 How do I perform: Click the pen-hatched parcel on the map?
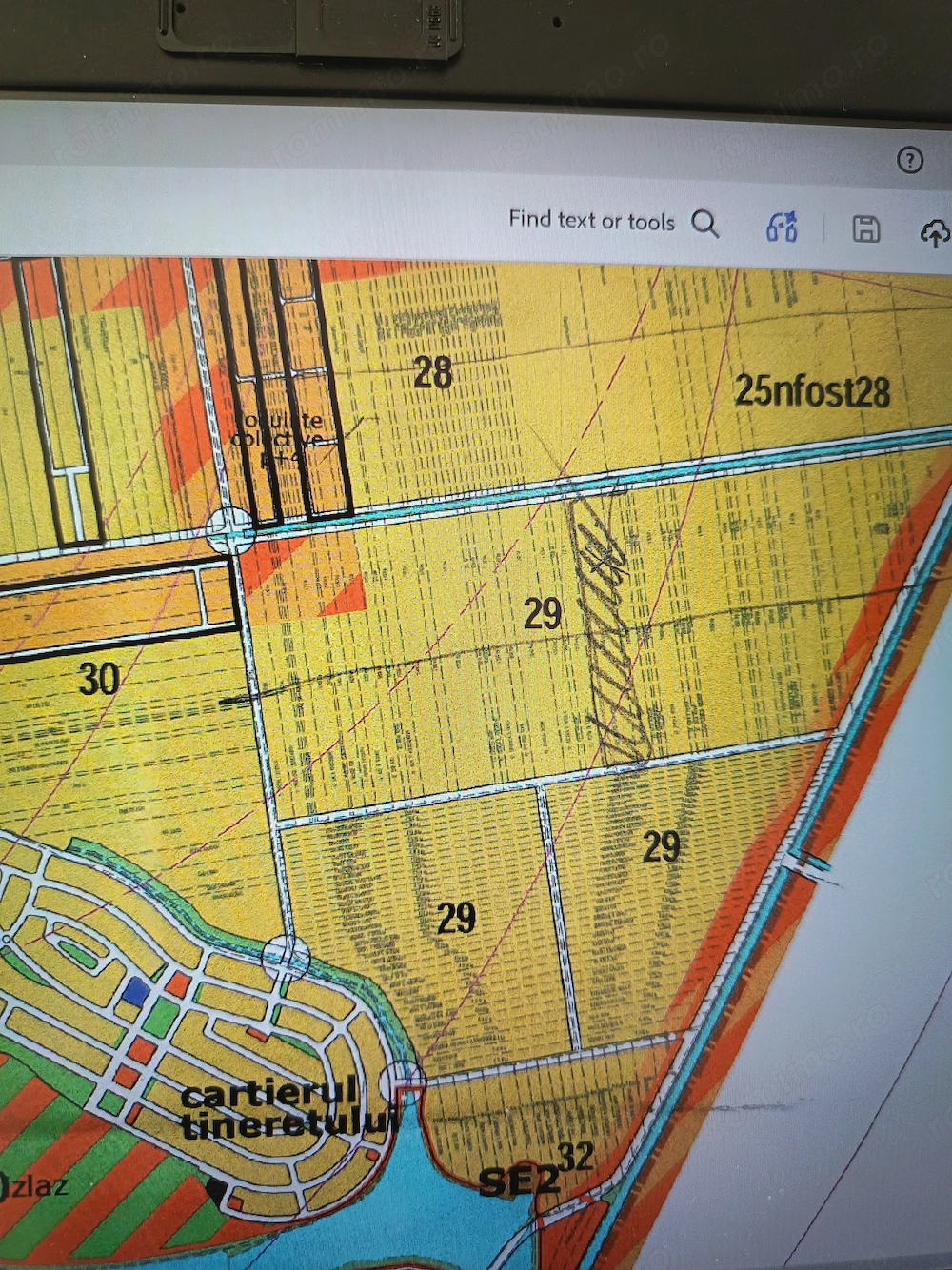pyautogui.click(x=609, y=628)
